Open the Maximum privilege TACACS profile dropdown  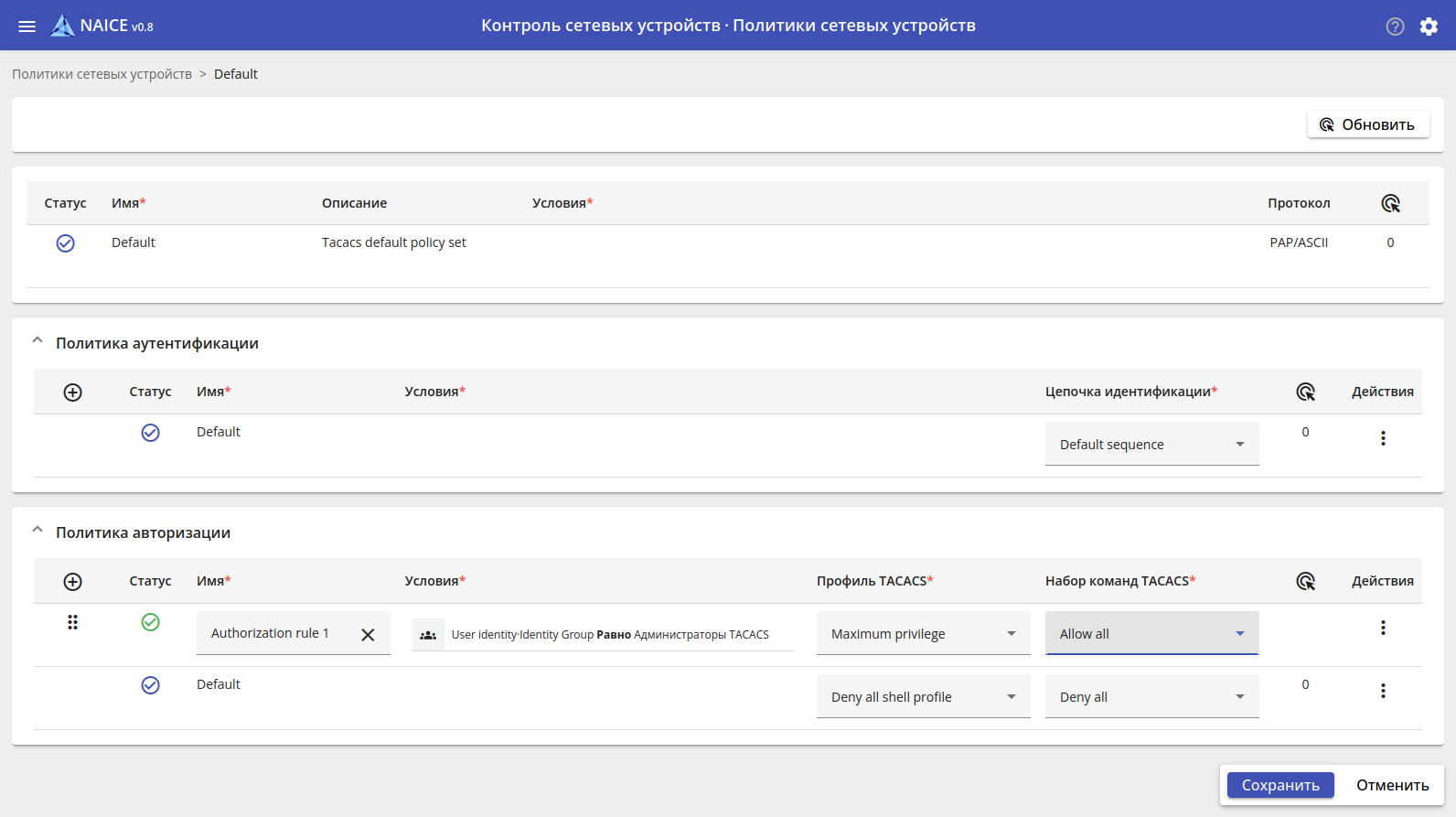coord(923,634)
